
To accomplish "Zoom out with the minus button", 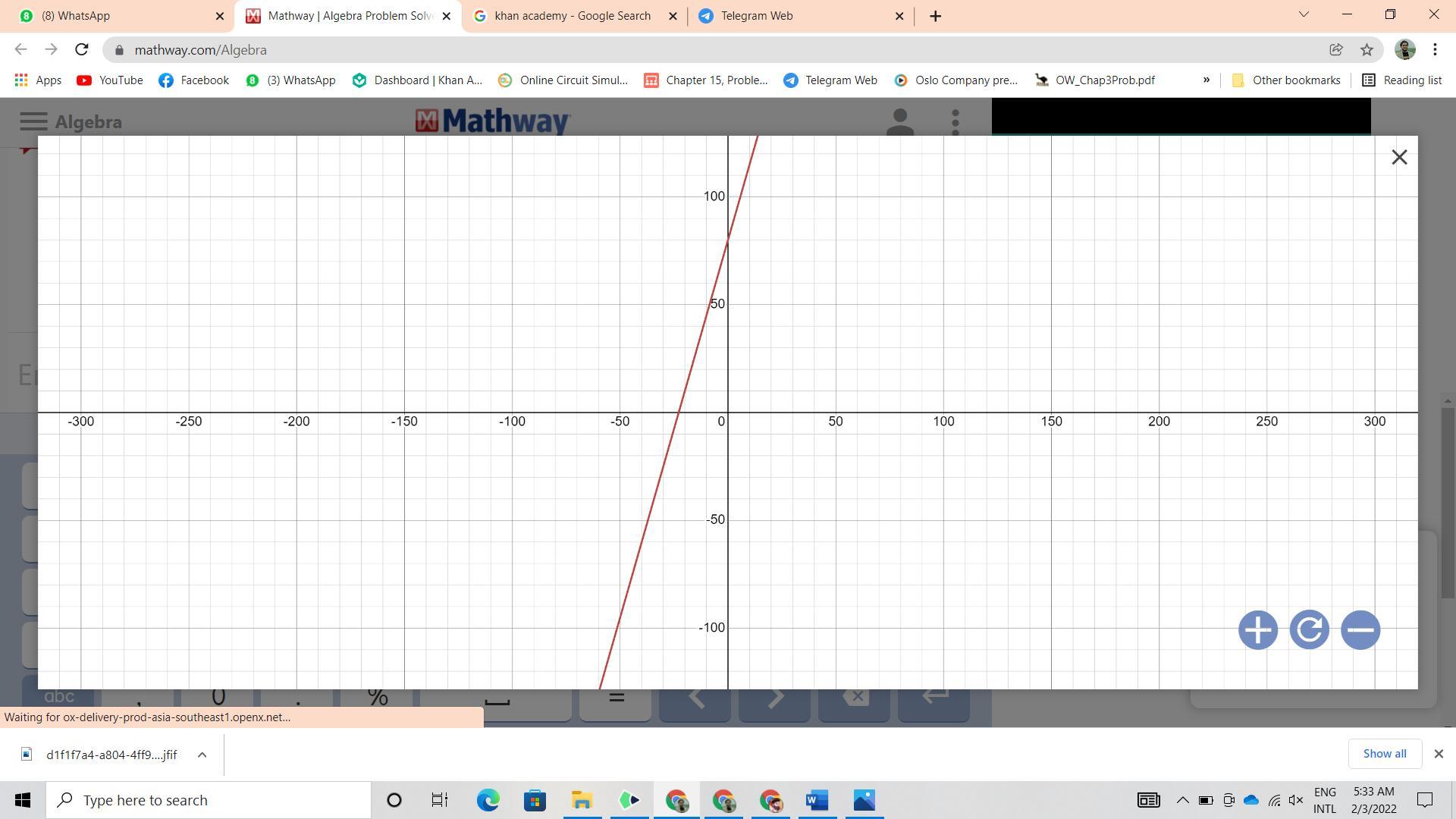I will [1360, 630].
